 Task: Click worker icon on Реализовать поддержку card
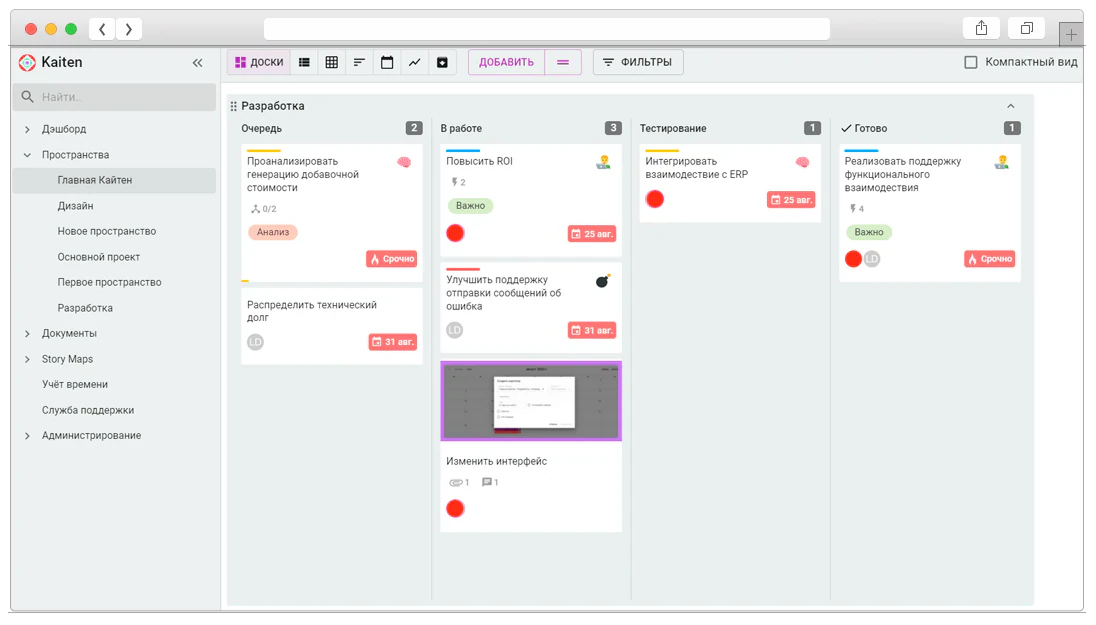pos(1002,162)
